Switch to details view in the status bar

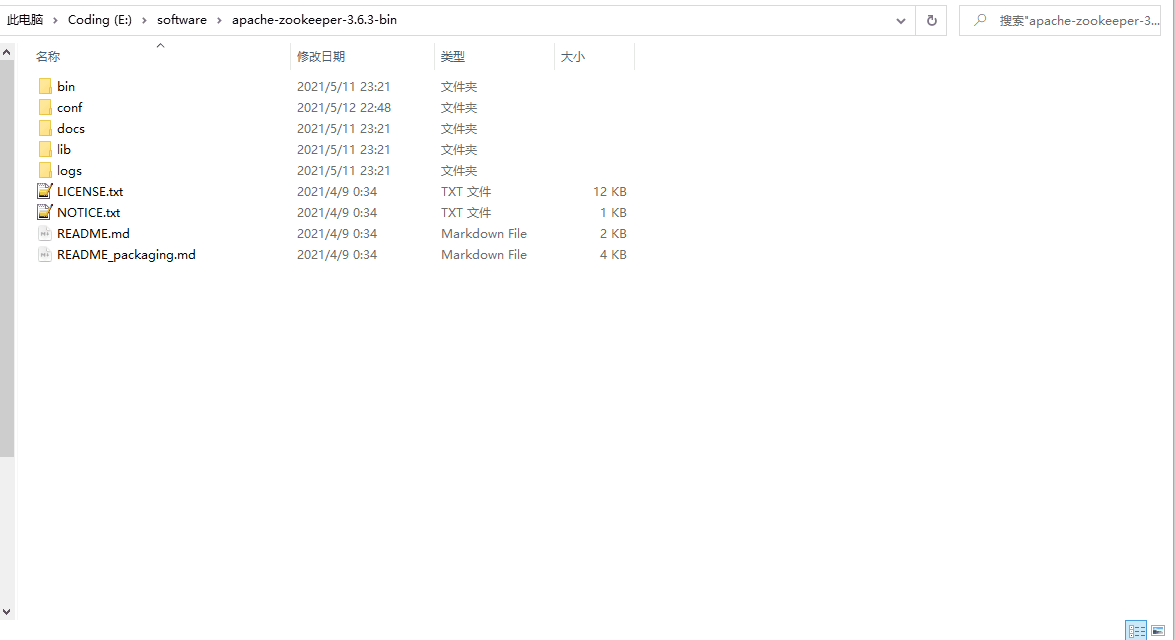pos(1136,630)
